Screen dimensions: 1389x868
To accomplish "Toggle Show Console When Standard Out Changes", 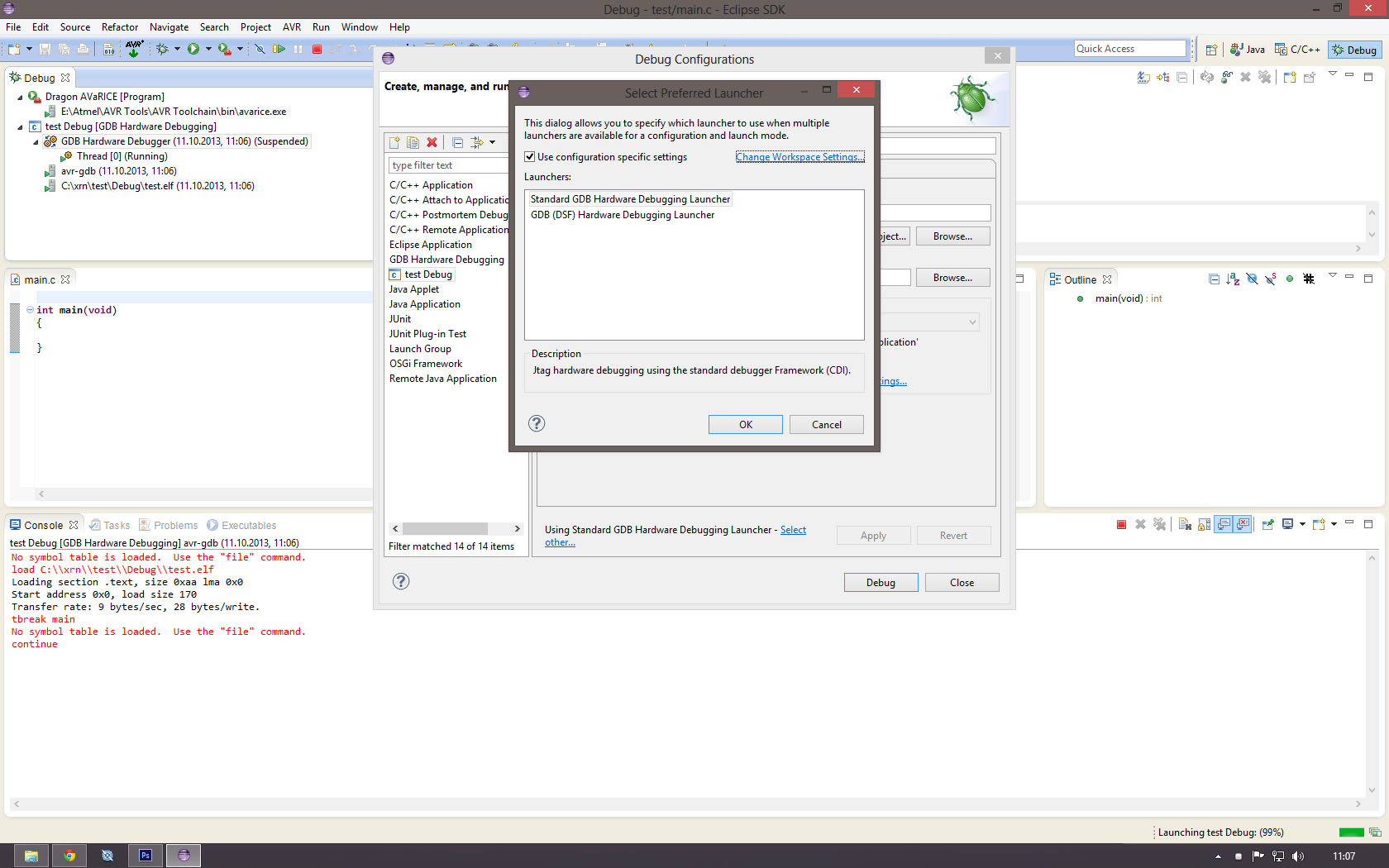I will (1223, 524).
